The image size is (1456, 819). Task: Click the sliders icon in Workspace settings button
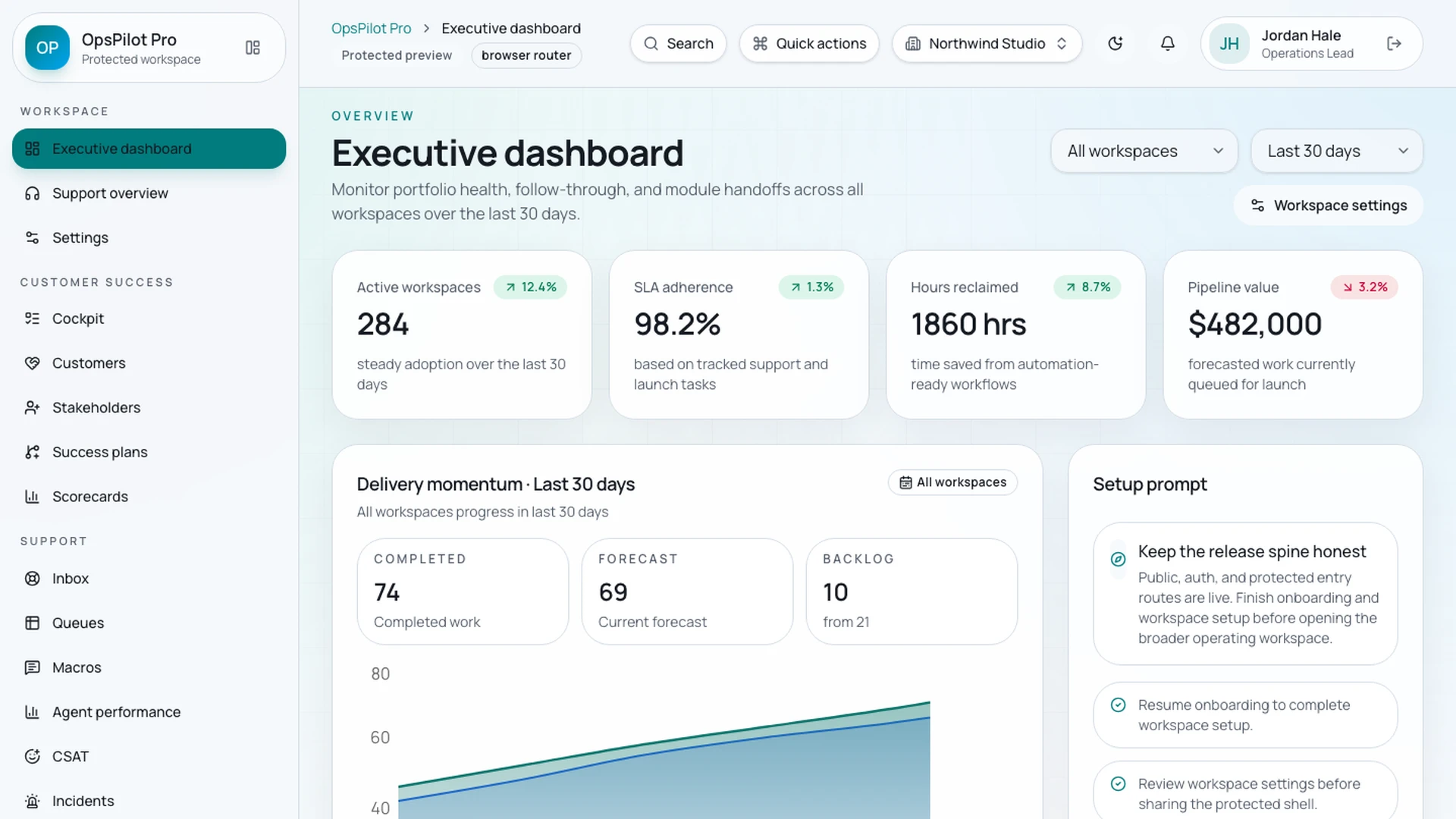click(x=1257, y=206)
